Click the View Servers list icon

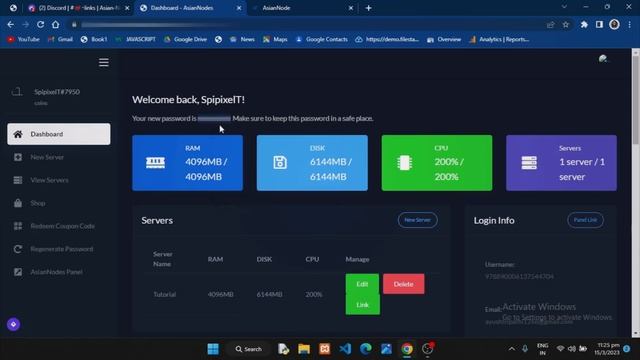click(18, 180)
